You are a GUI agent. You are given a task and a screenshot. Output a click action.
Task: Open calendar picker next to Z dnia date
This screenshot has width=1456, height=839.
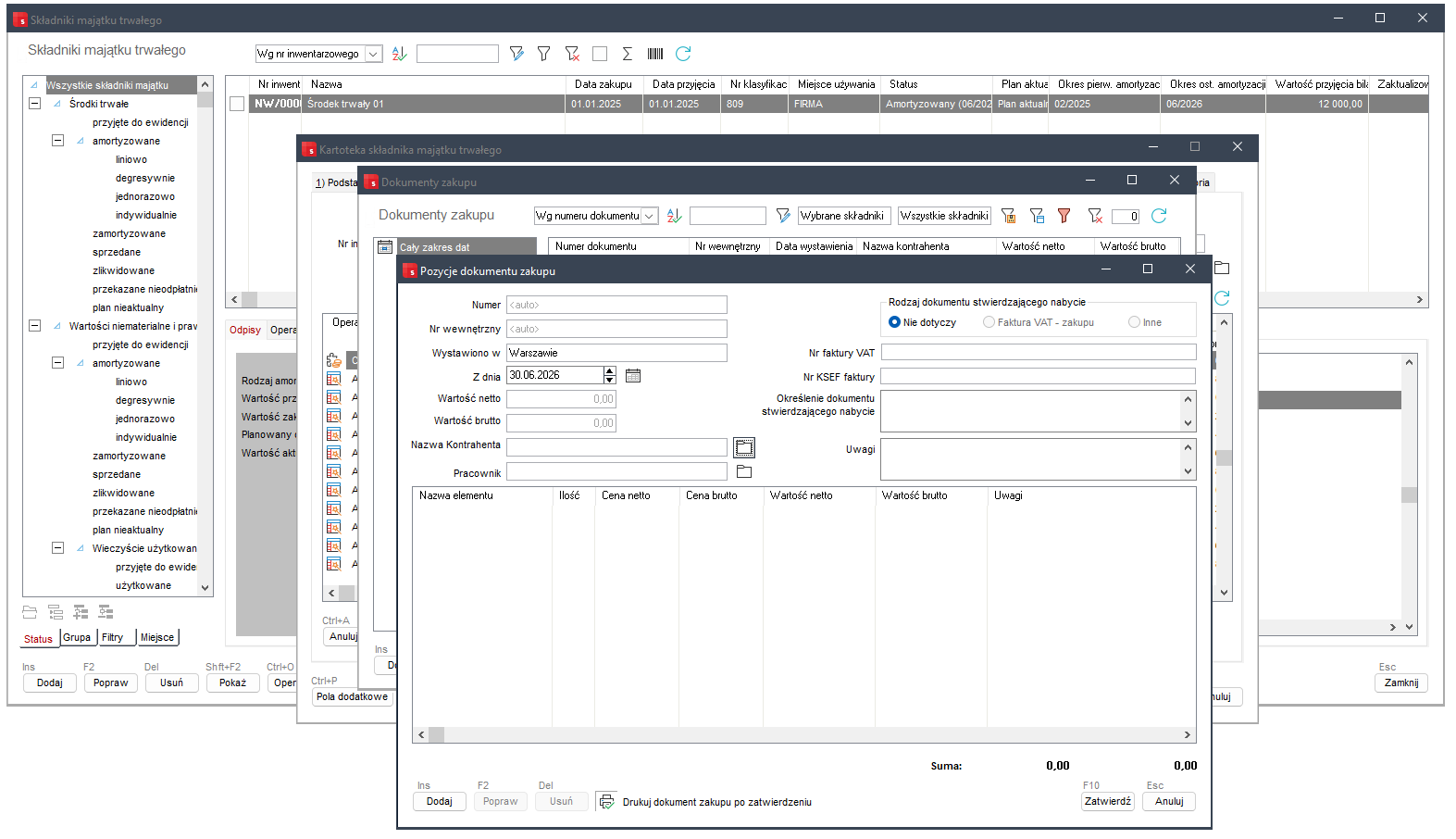(x=633, y=376)
